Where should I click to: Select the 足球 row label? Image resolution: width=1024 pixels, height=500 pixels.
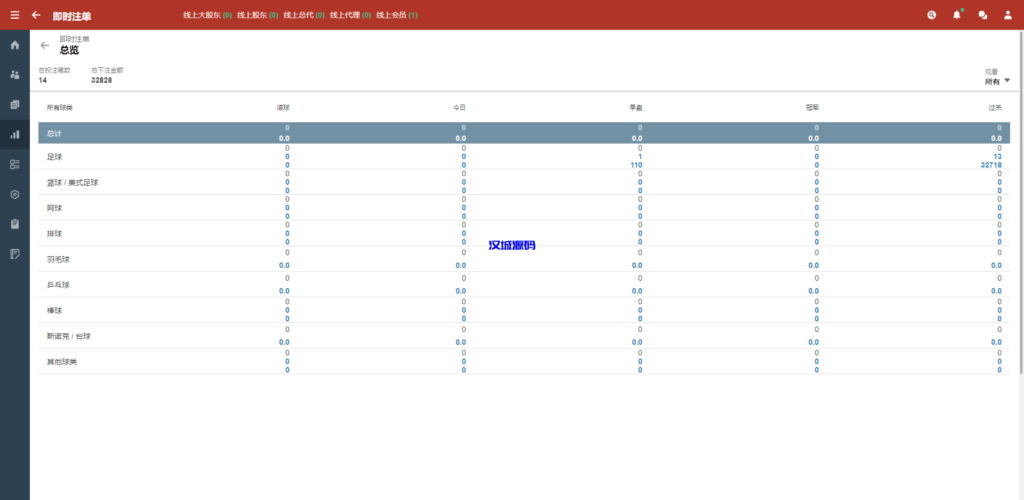[54, 157]
